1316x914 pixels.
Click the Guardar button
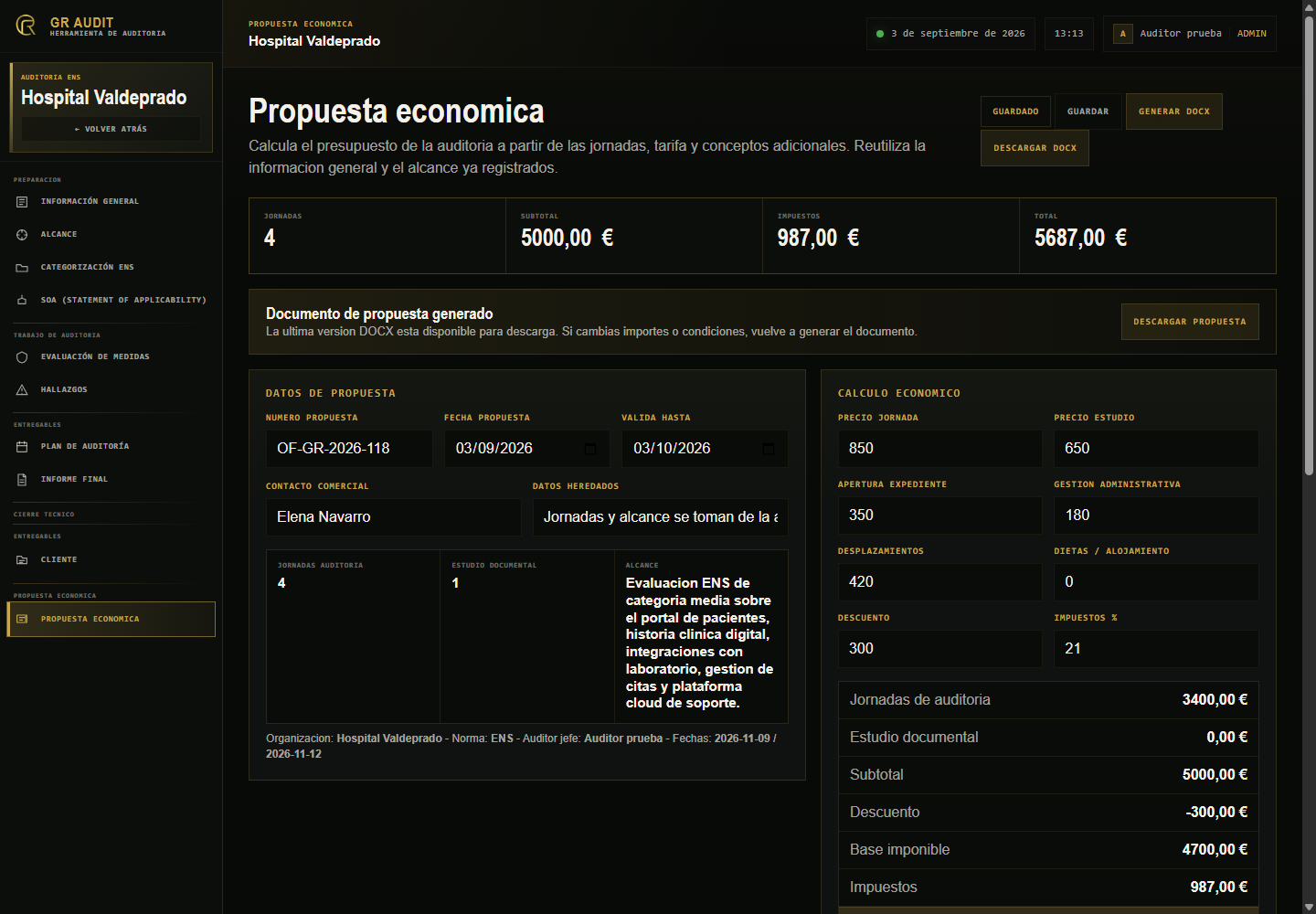[1088, 112]
